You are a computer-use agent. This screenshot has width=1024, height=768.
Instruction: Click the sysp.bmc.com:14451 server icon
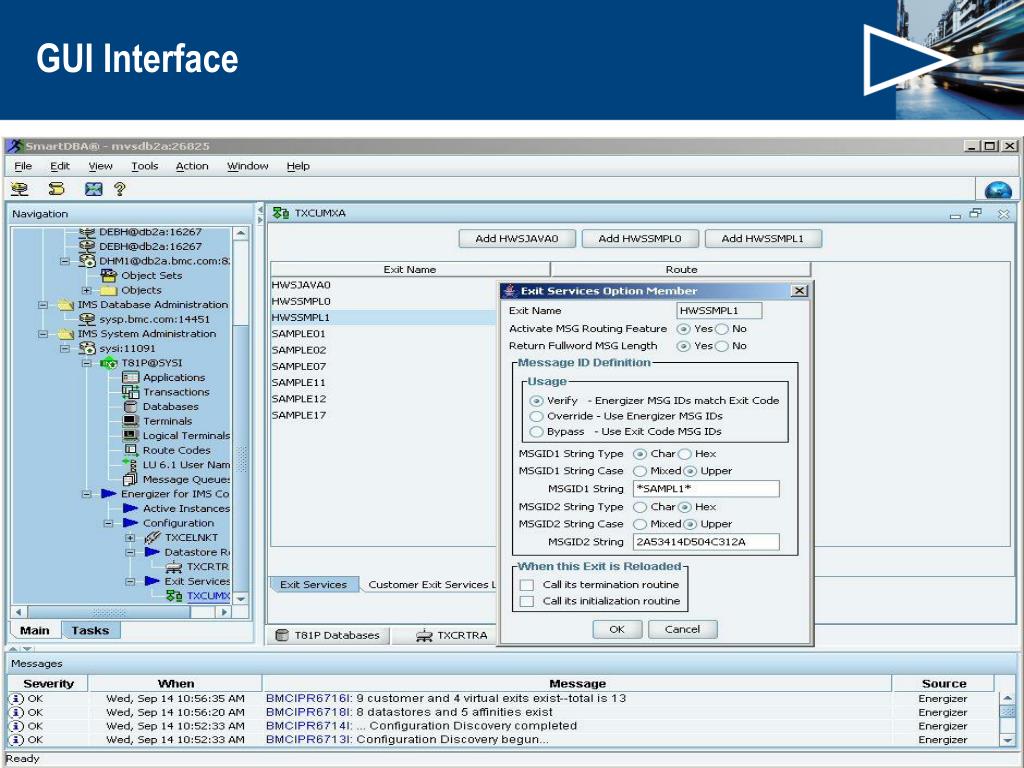(x=87, y=319)
